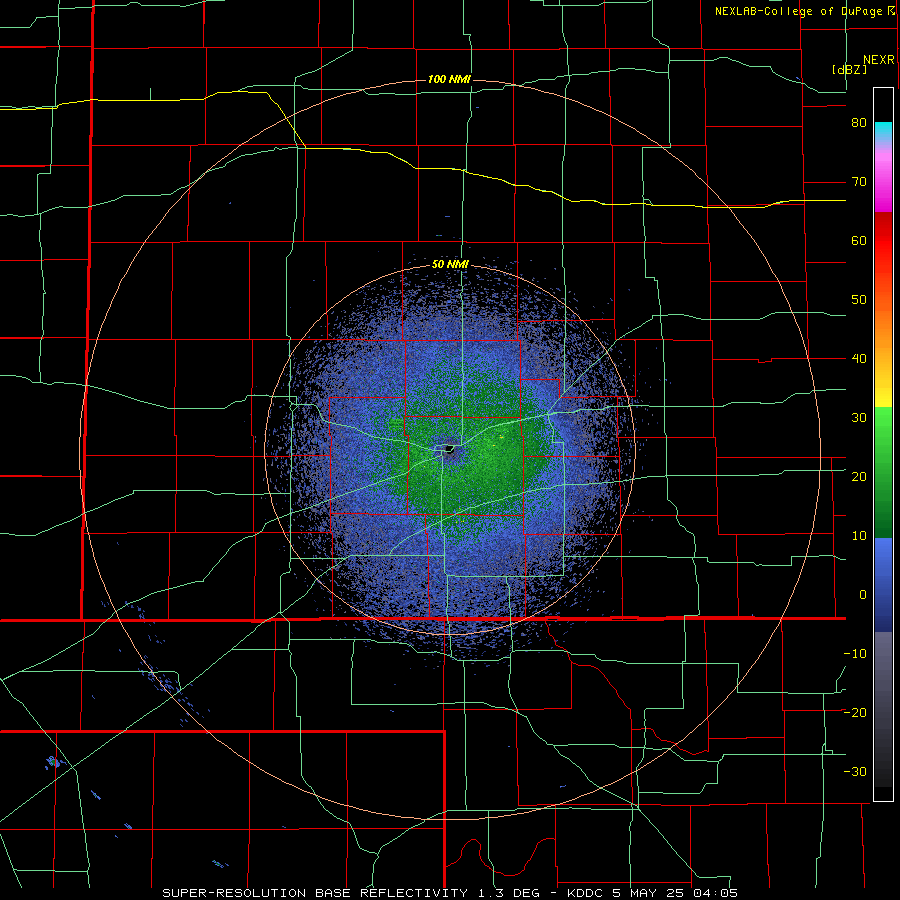Click the KDDC radar site marker

[x=449, y=449]
